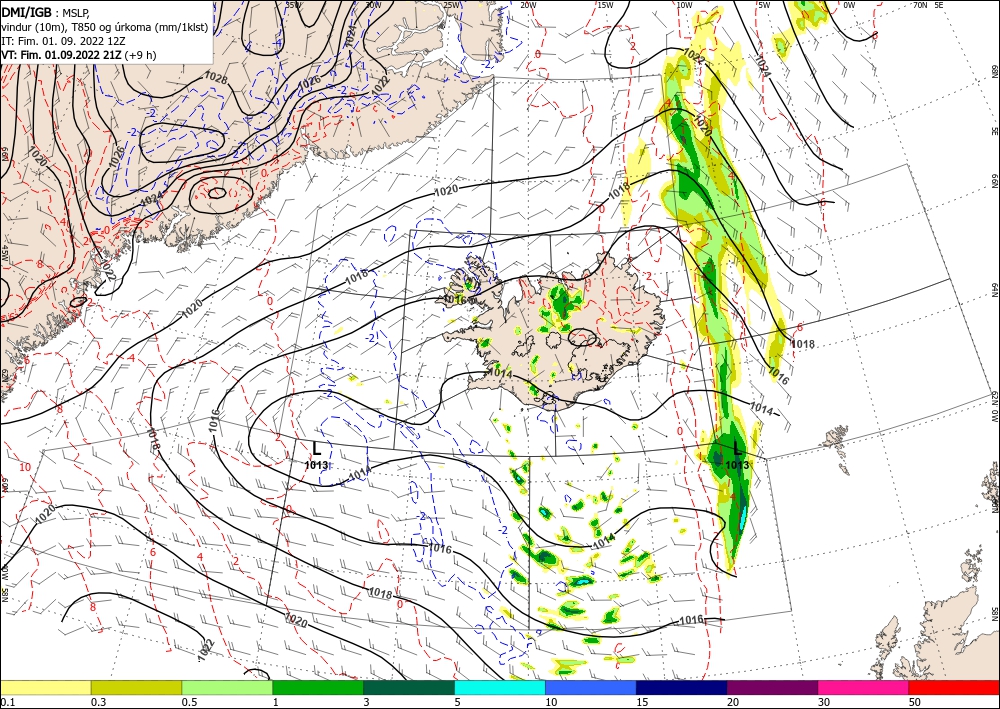Viewport: 1000px width, 709px height.
Task: Click the '5W' longitude label at top
Action: click(764, 5)
